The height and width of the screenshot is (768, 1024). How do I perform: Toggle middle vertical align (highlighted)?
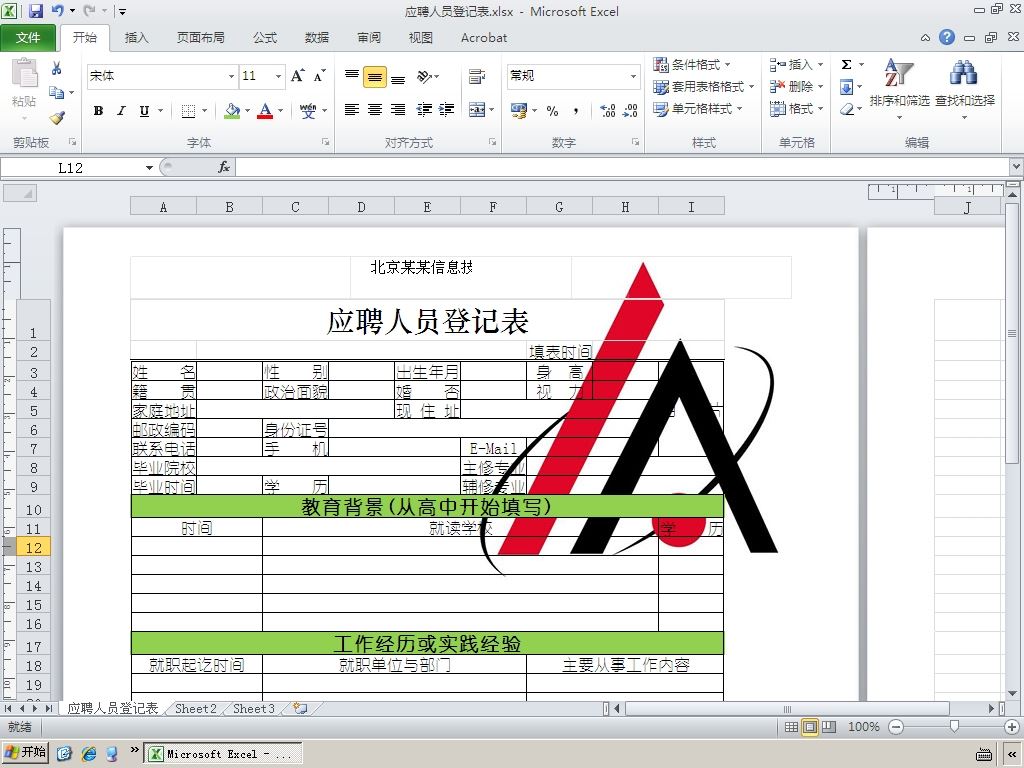click(x=375, y=76)
